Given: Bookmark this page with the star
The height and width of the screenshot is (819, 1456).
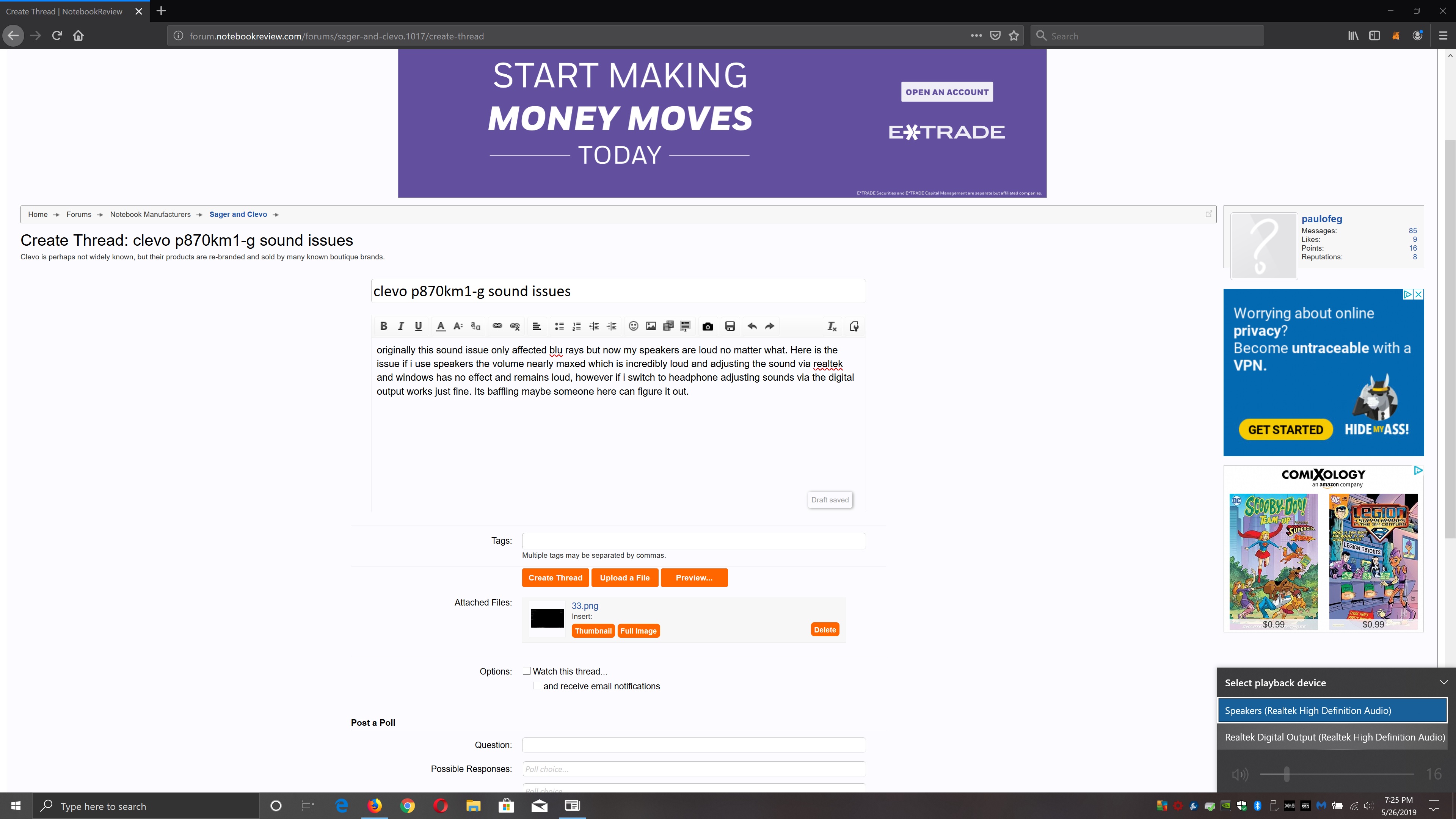Looking at the screenshot, I should [1014, 36].
